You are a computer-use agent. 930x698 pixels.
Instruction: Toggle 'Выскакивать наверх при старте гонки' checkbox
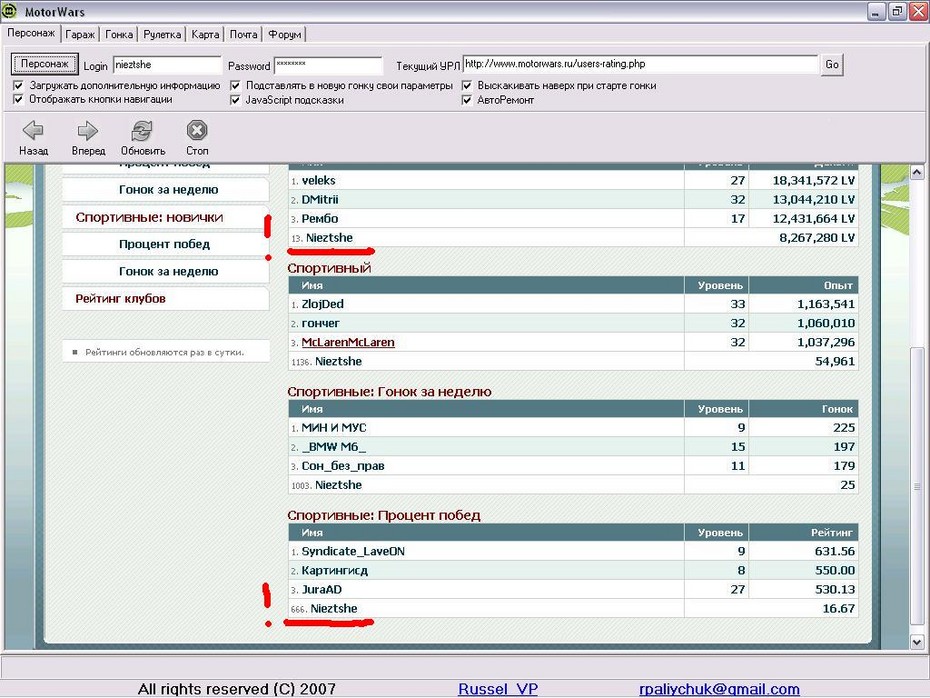467,85
